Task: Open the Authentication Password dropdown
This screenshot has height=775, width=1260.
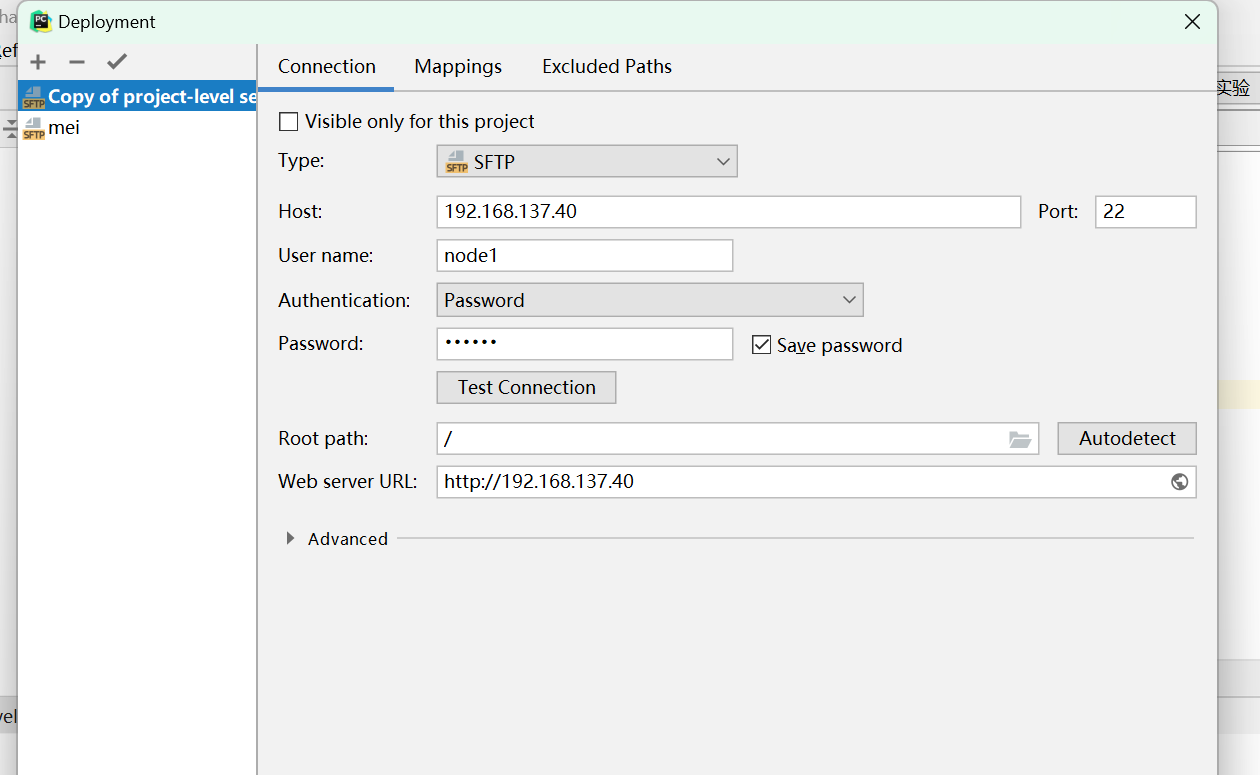Action: coord(650,300)
